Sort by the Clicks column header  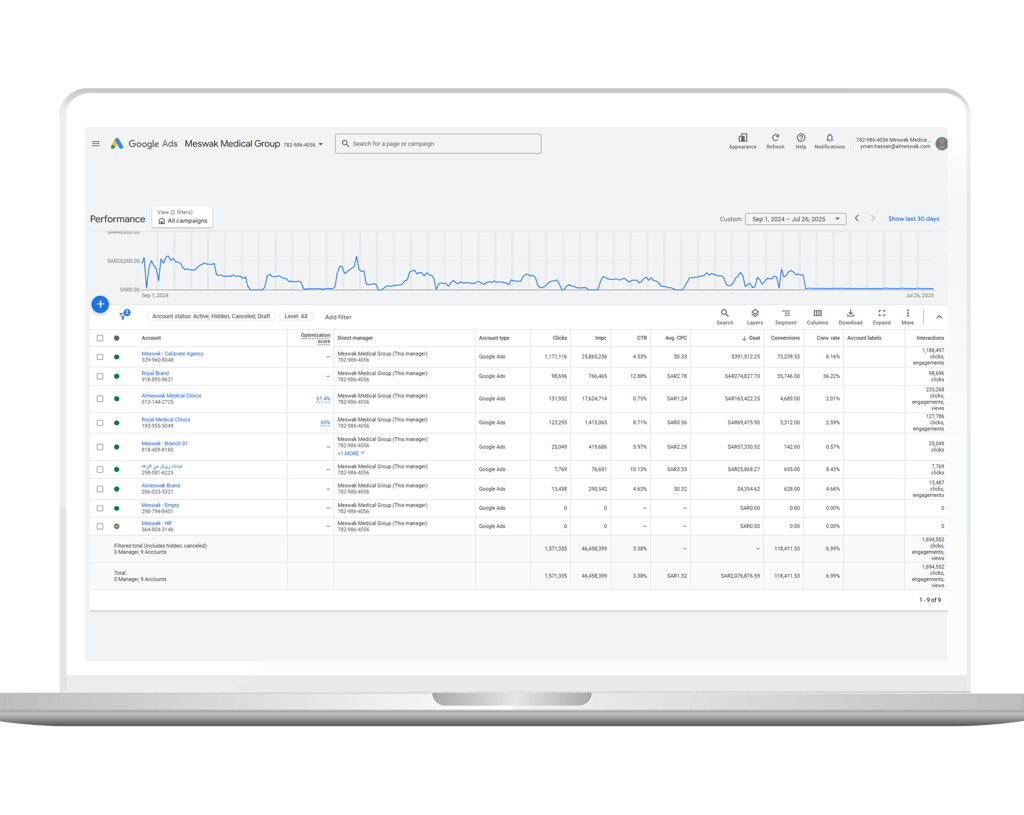tap(560, 338)
